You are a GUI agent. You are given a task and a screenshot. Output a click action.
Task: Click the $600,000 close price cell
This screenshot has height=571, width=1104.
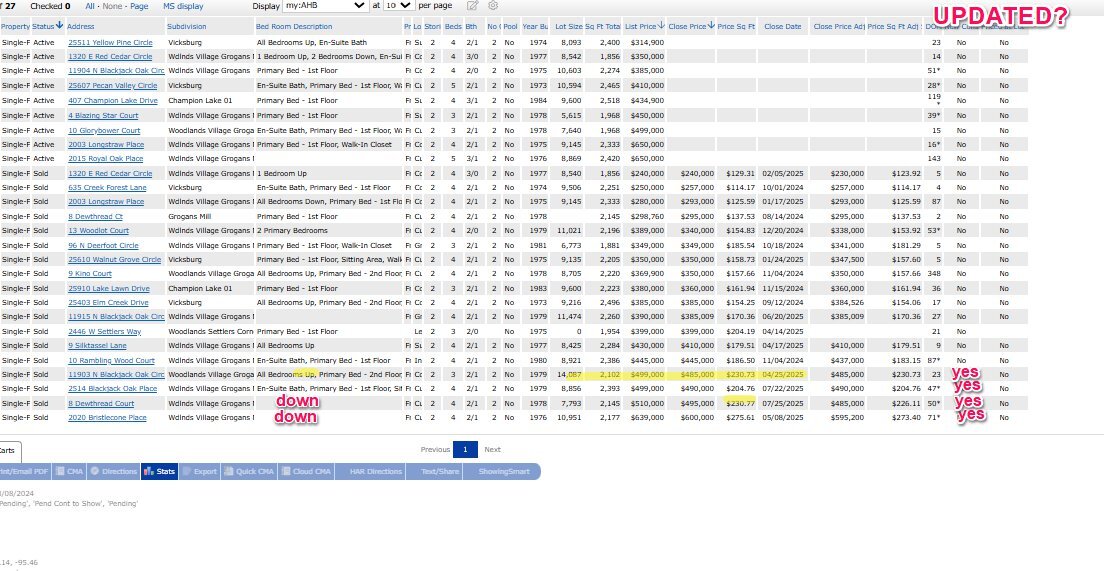pyautogui.click(x=697, y=418)
